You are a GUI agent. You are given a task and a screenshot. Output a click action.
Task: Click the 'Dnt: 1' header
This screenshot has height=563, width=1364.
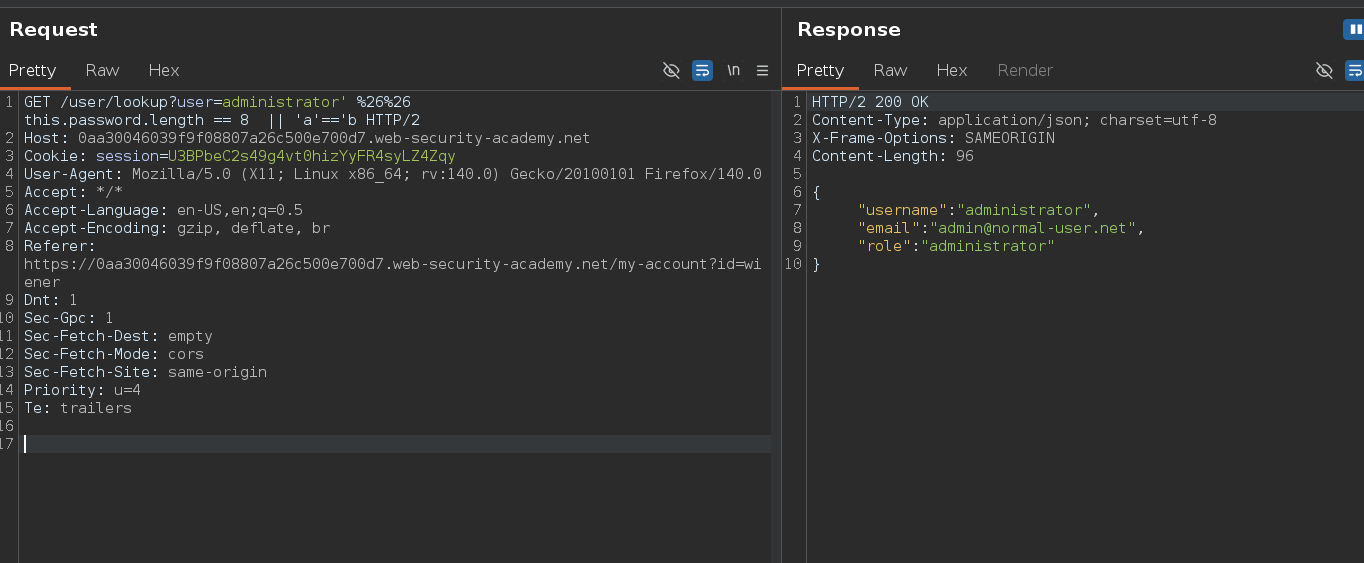pyautogui.click(x=51, y=300)
